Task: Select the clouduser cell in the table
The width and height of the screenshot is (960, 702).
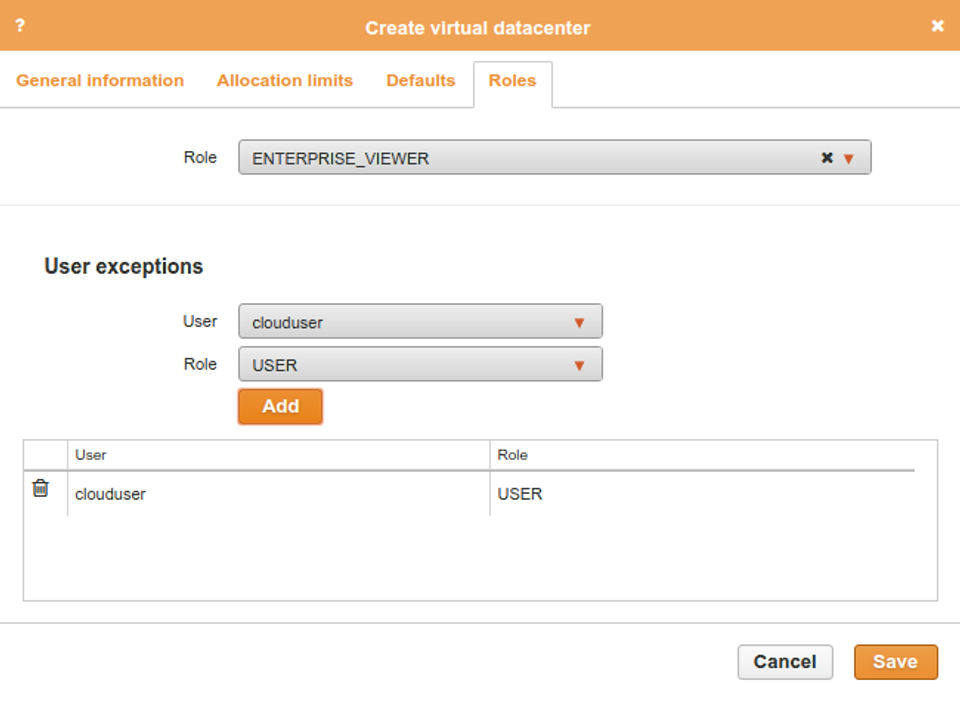Action: point(279,494)
